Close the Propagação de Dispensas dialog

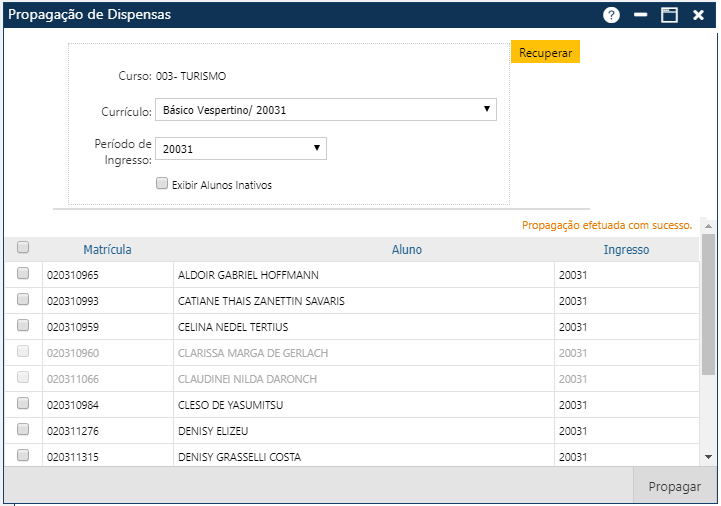click(698, 15)
